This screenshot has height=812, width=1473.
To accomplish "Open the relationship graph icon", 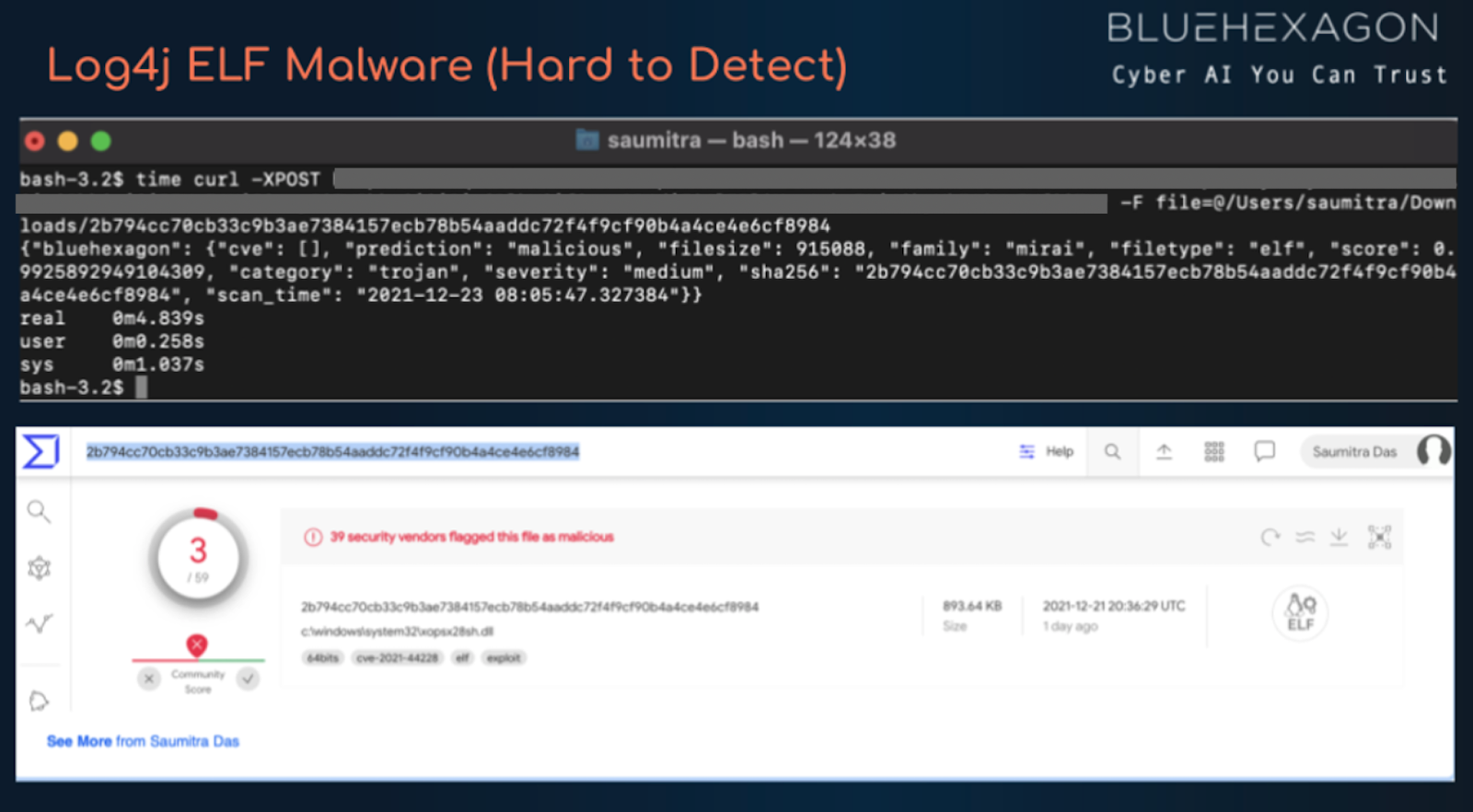I will point(1379,537).
